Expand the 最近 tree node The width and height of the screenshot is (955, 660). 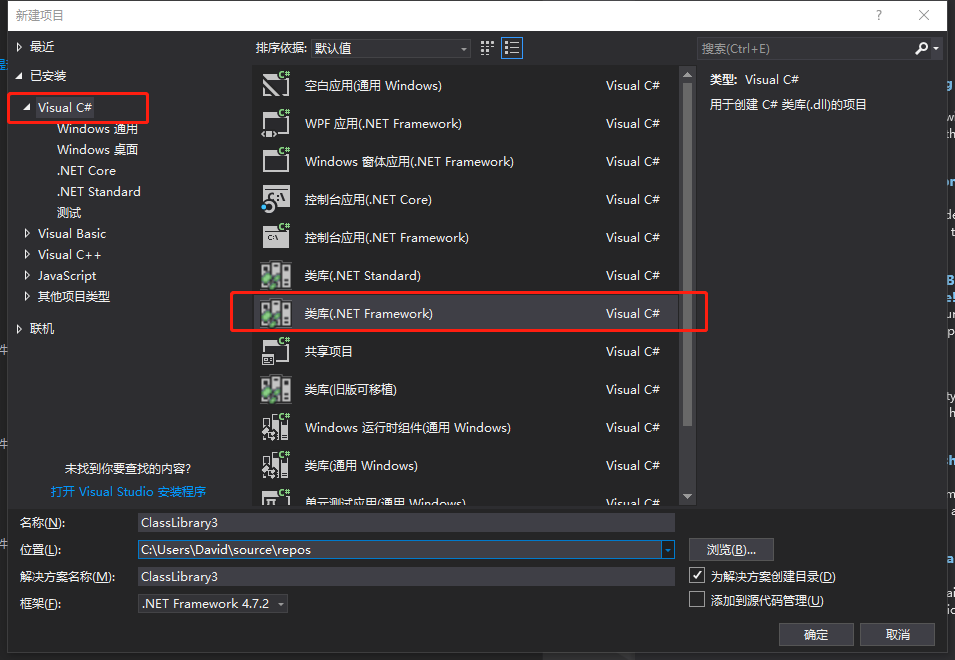(x=19, y=47)
